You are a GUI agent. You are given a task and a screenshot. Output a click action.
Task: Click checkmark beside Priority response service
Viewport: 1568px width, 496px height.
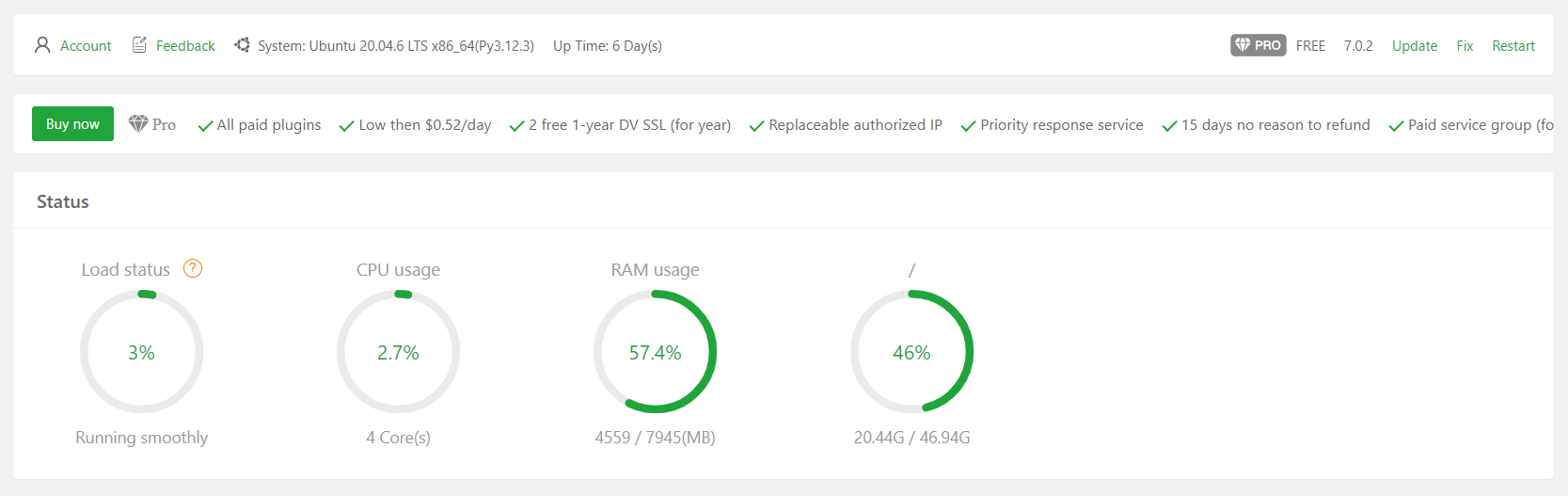[x=968, y=126]
